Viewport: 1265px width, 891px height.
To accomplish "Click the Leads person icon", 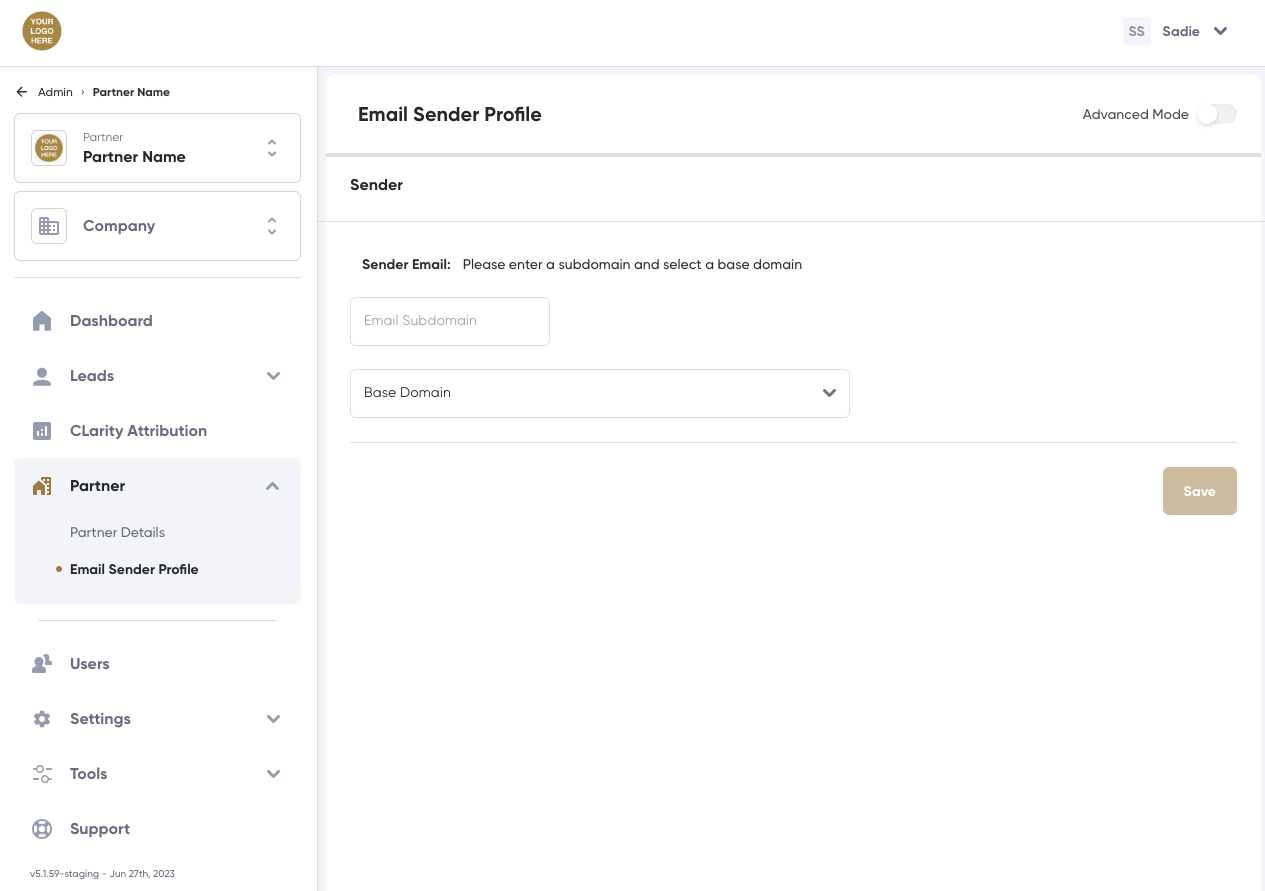I will coord(42,376).
